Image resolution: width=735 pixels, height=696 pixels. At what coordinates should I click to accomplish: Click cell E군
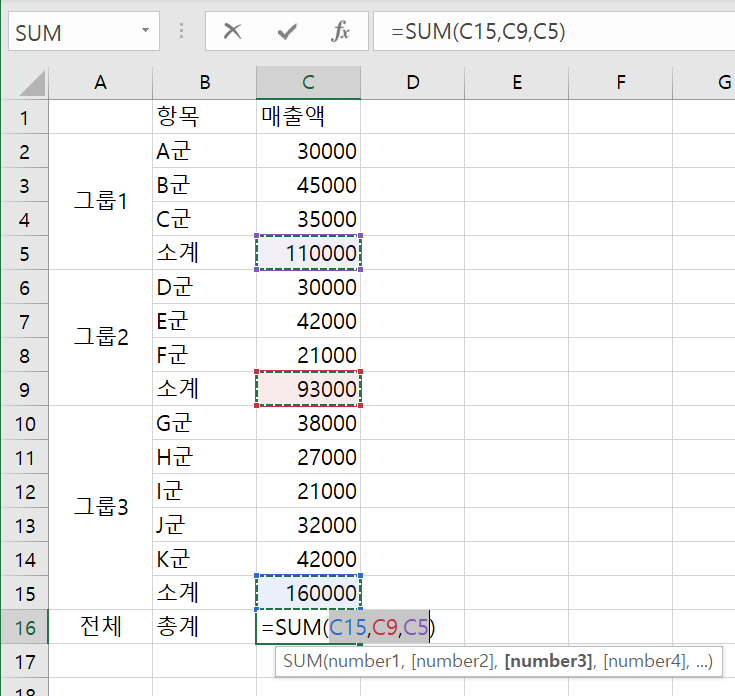tap(204, 321)
